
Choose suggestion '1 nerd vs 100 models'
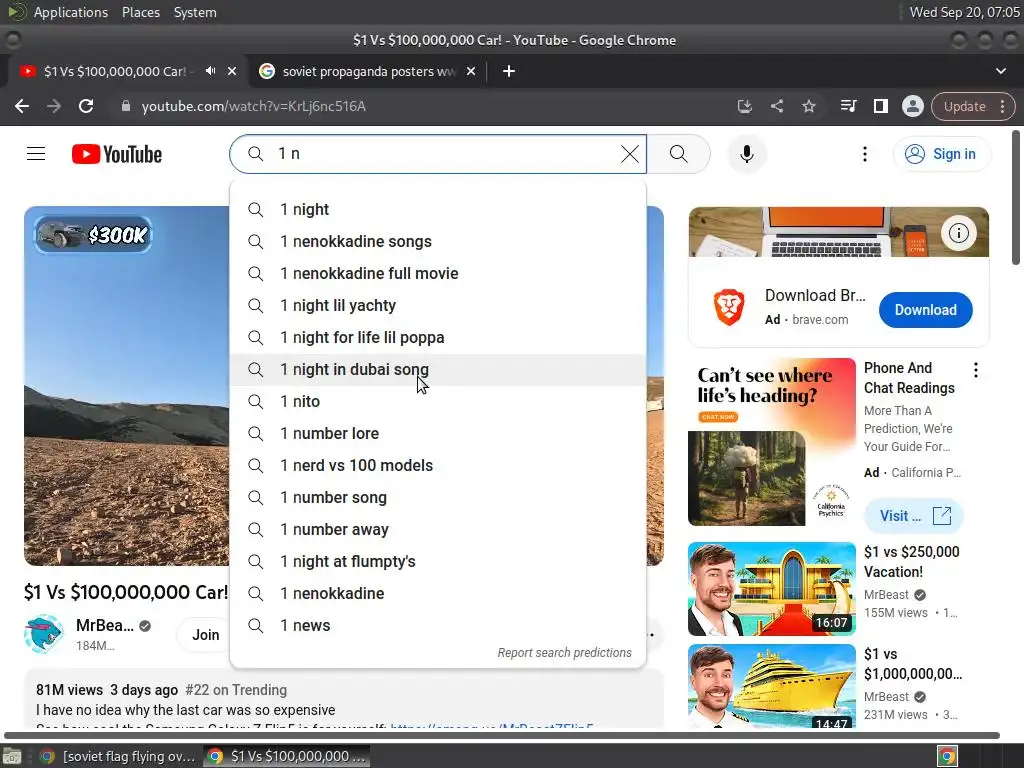coord(438,466)
